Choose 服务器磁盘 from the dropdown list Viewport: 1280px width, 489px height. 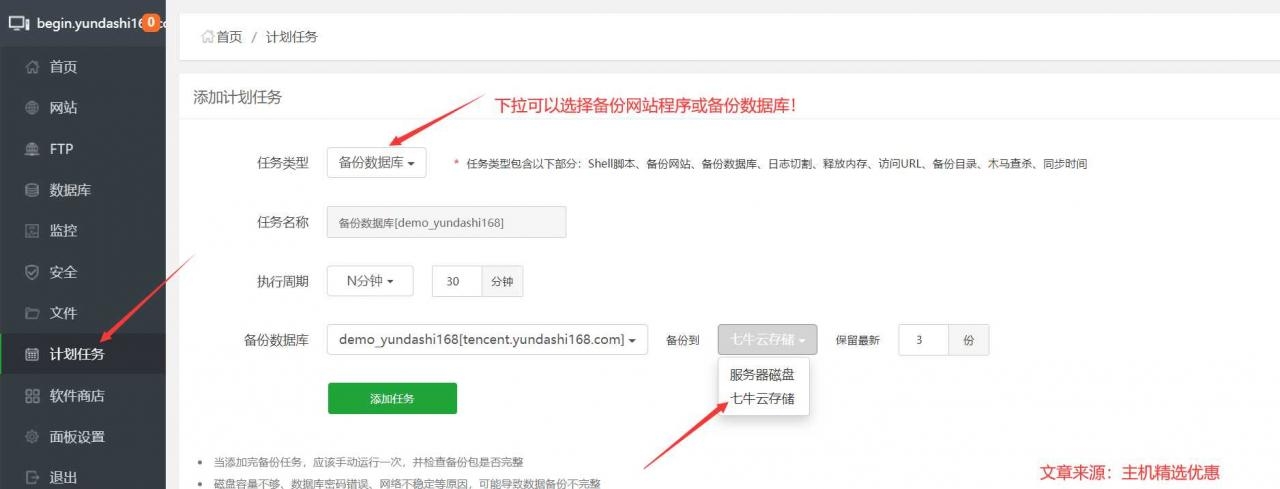[762, 375]
